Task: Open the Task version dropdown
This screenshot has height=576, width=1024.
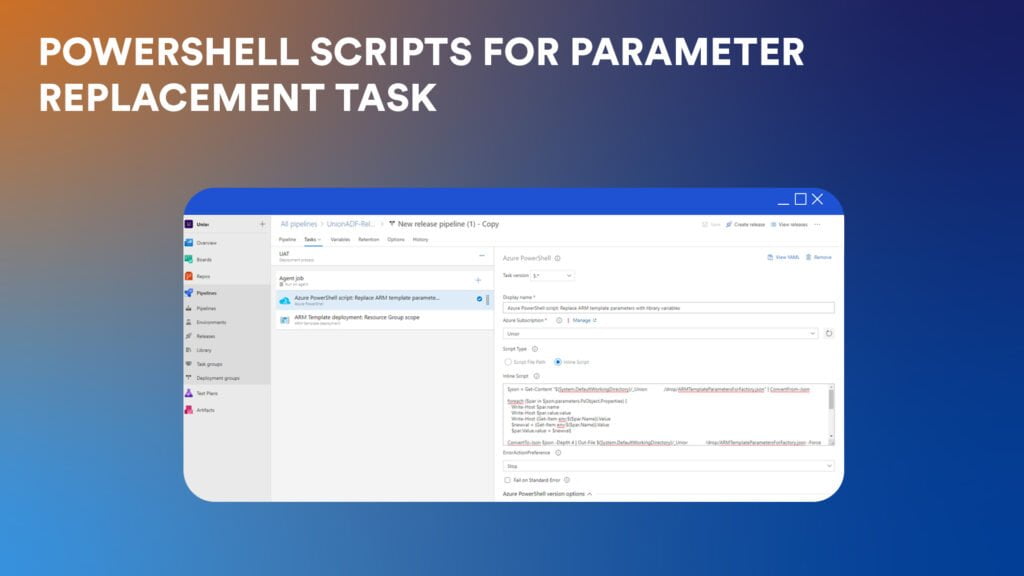Action: [x=553, y=275]
